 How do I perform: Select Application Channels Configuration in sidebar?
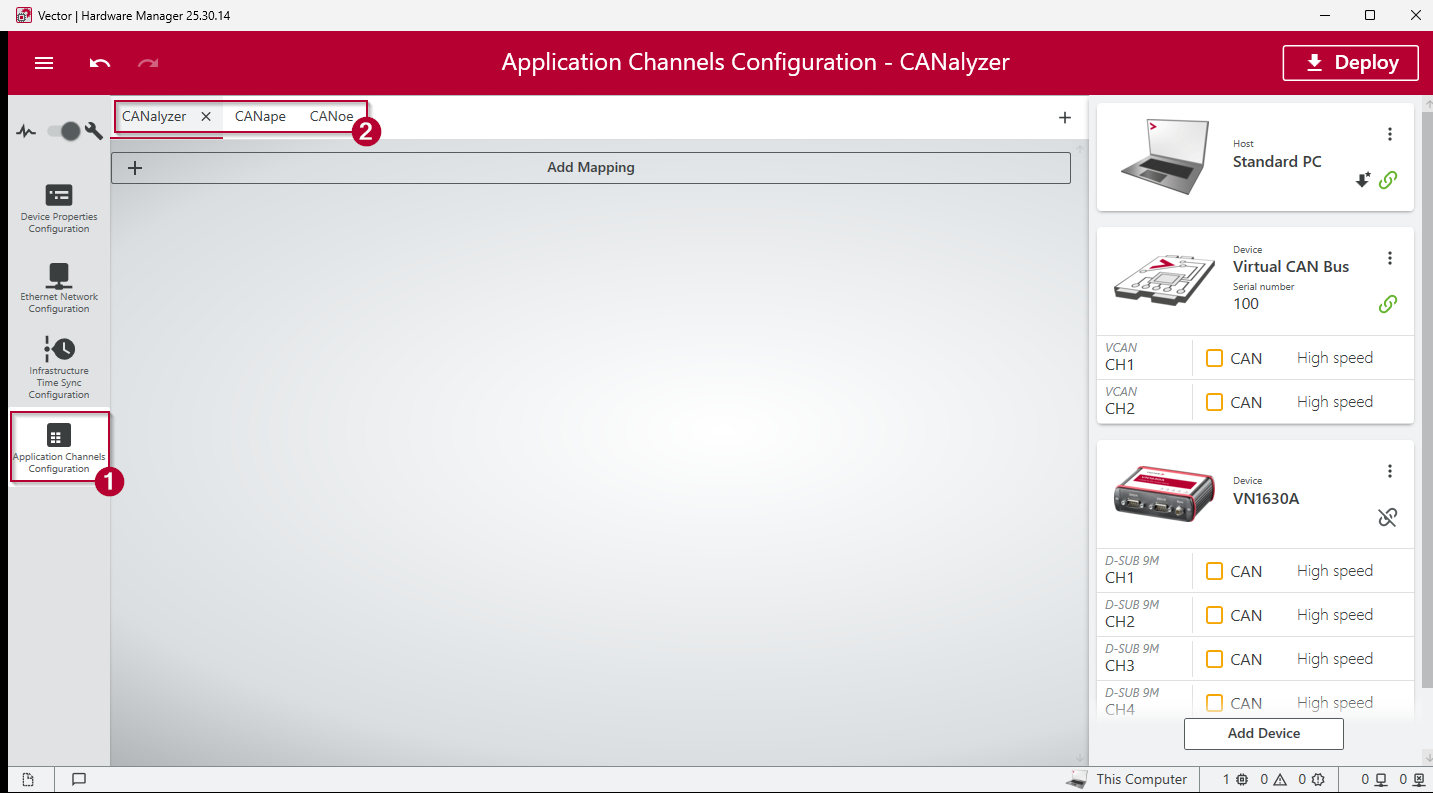(x=59, y=447)
